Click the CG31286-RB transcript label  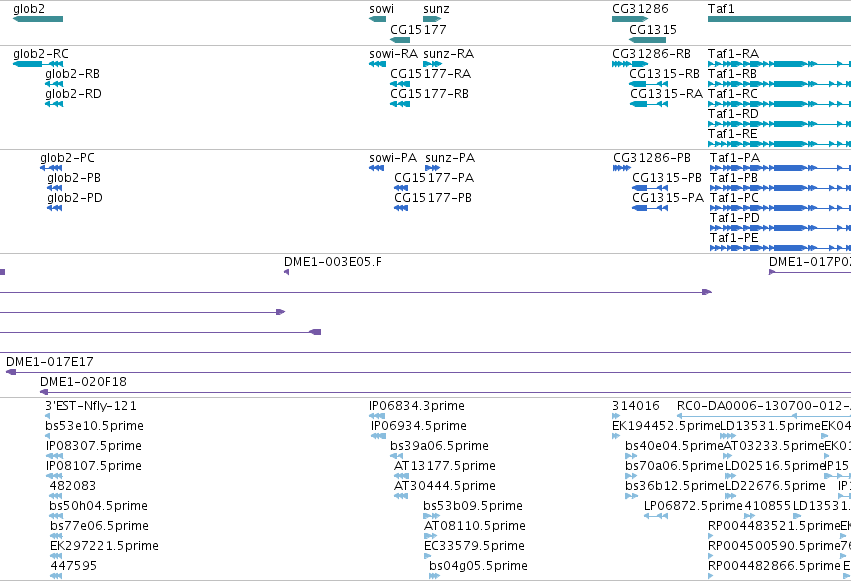click(651, 54)
